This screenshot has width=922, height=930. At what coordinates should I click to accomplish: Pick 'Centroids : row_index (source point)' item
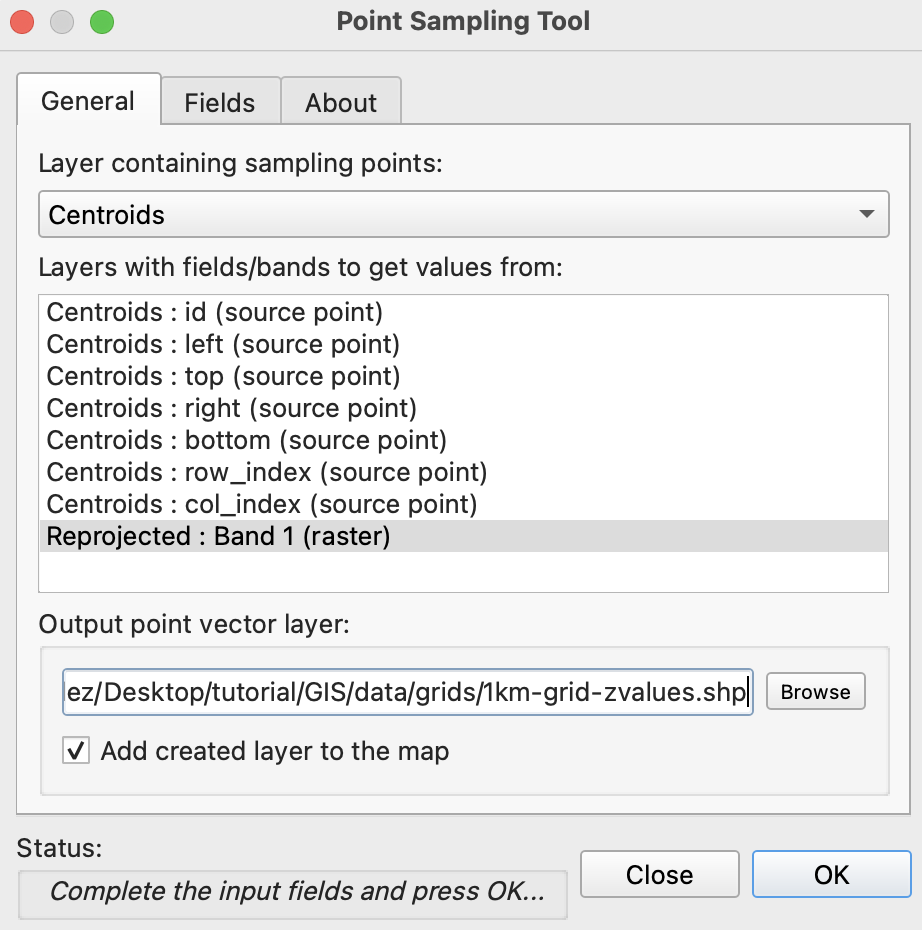tap(267, 472)
